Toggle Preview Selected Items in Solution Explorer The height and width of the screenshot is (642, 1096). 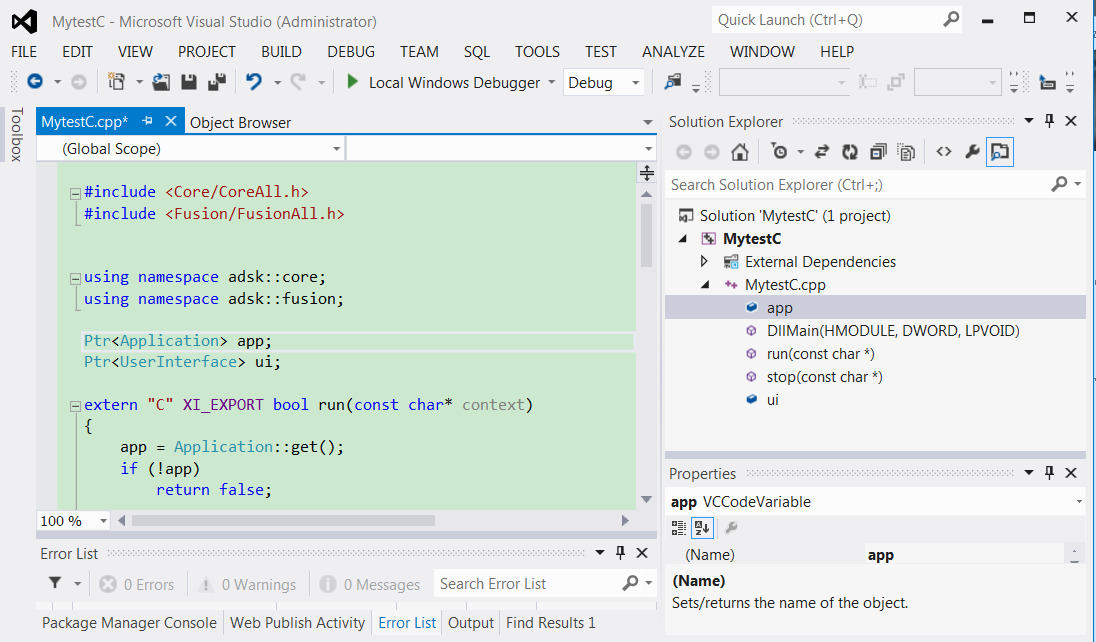[x=999, y=152]
